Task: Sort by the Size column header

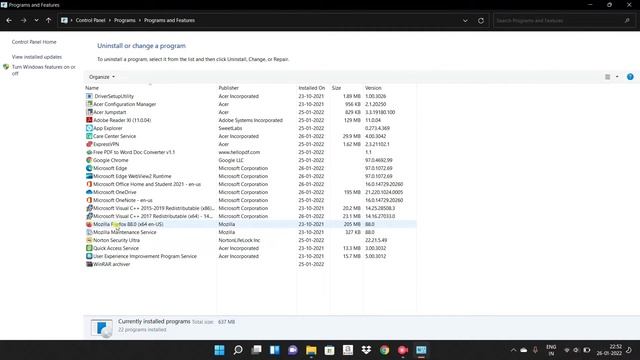Action: [336, 88]
